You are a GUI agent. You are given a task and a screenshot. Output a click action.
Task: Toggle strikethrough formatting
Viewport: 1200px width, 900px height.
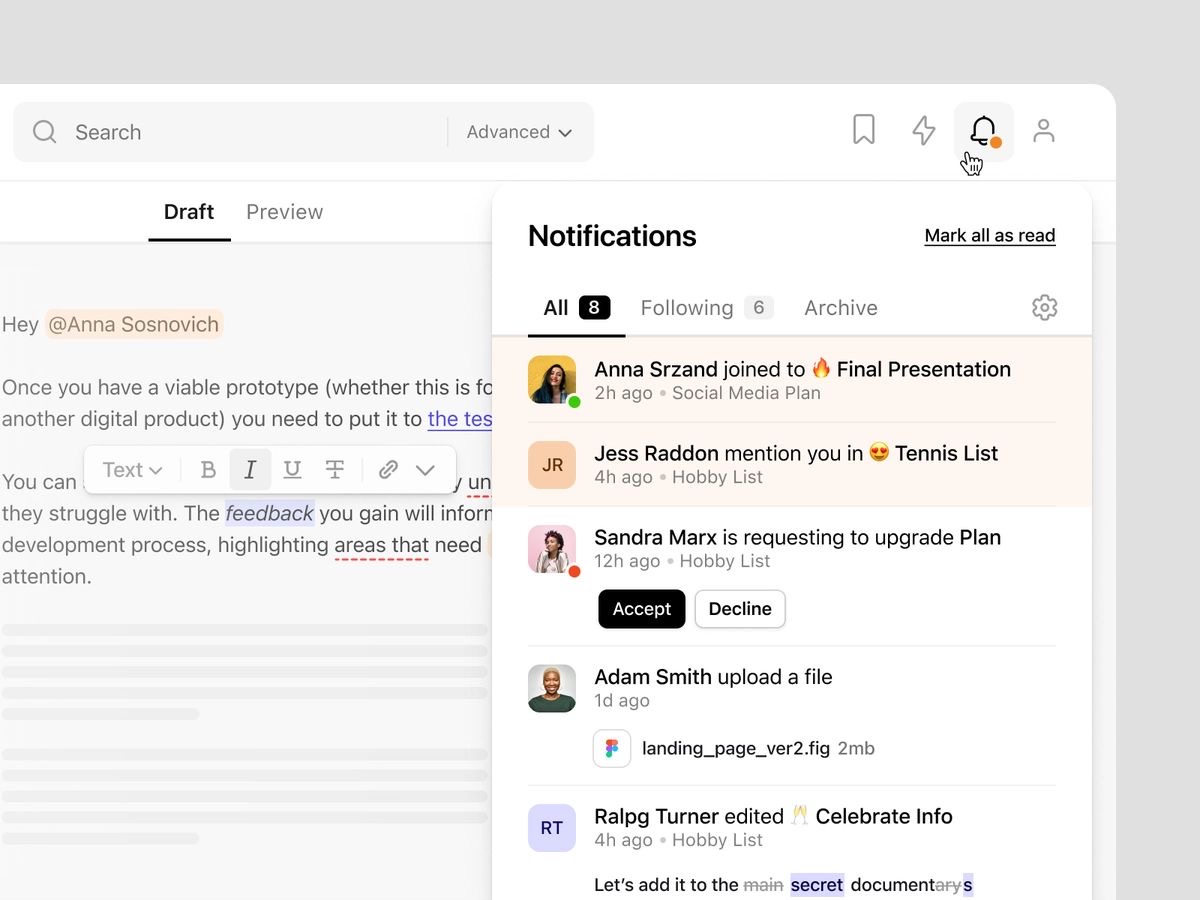(335, 470)
